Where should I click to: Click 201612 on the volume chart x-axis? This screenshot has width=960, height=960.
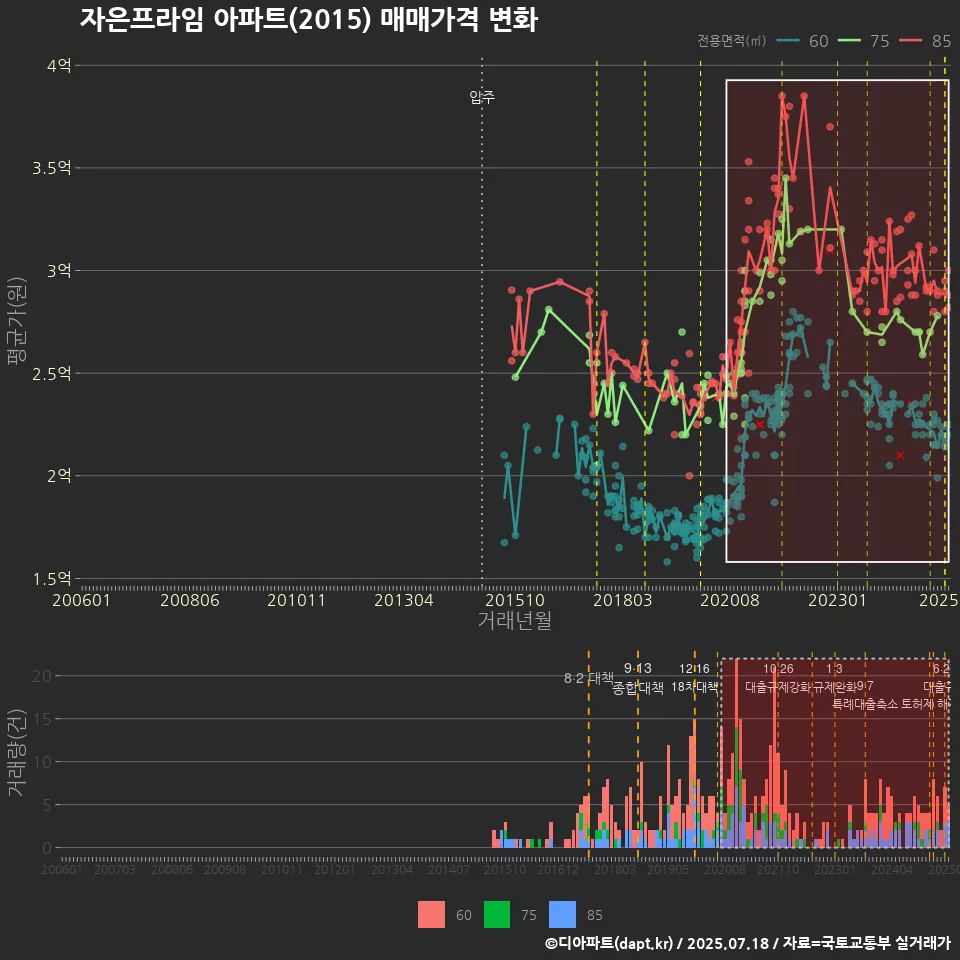coord(558,869)
